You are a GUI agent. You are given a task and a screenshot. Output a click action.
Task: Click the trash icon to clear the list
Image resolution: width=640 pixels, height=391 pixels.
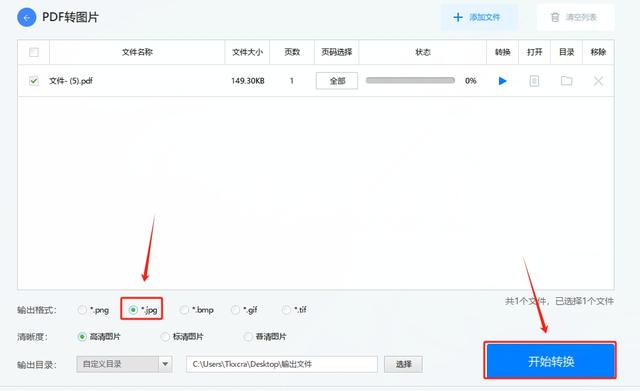click(555, 17)
